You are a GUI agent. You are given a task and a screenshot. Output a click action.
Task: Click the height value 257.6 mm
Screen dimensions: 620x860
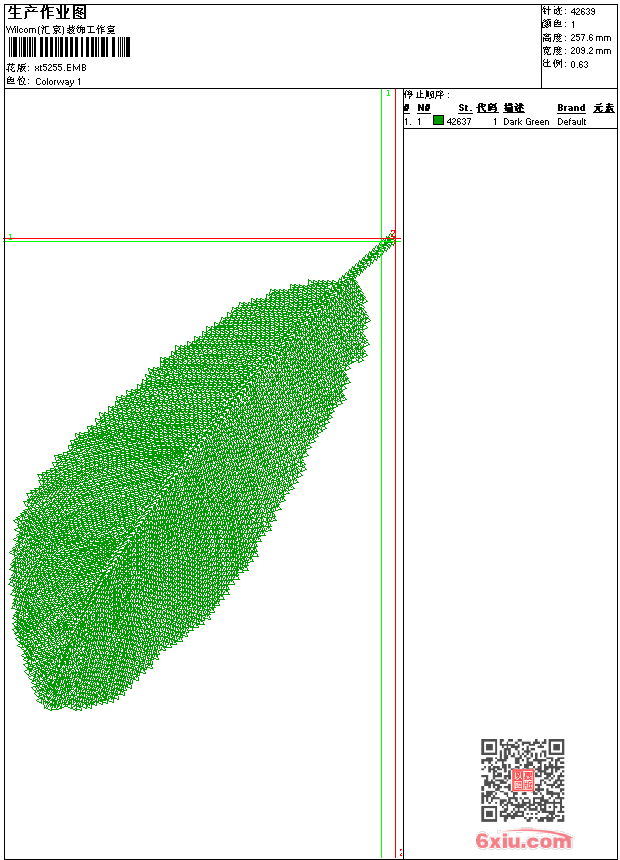590,38
